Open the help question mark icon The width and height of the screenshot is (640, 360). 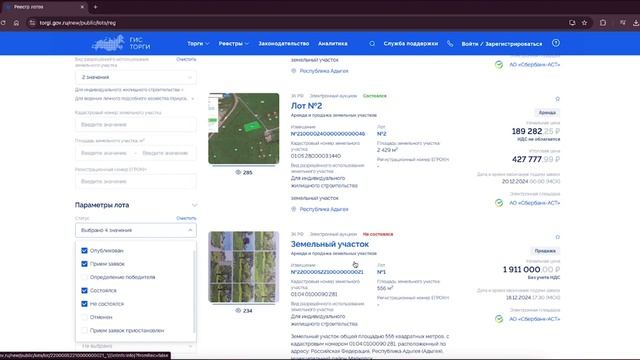pyautogui.click(x=556, y=43)
